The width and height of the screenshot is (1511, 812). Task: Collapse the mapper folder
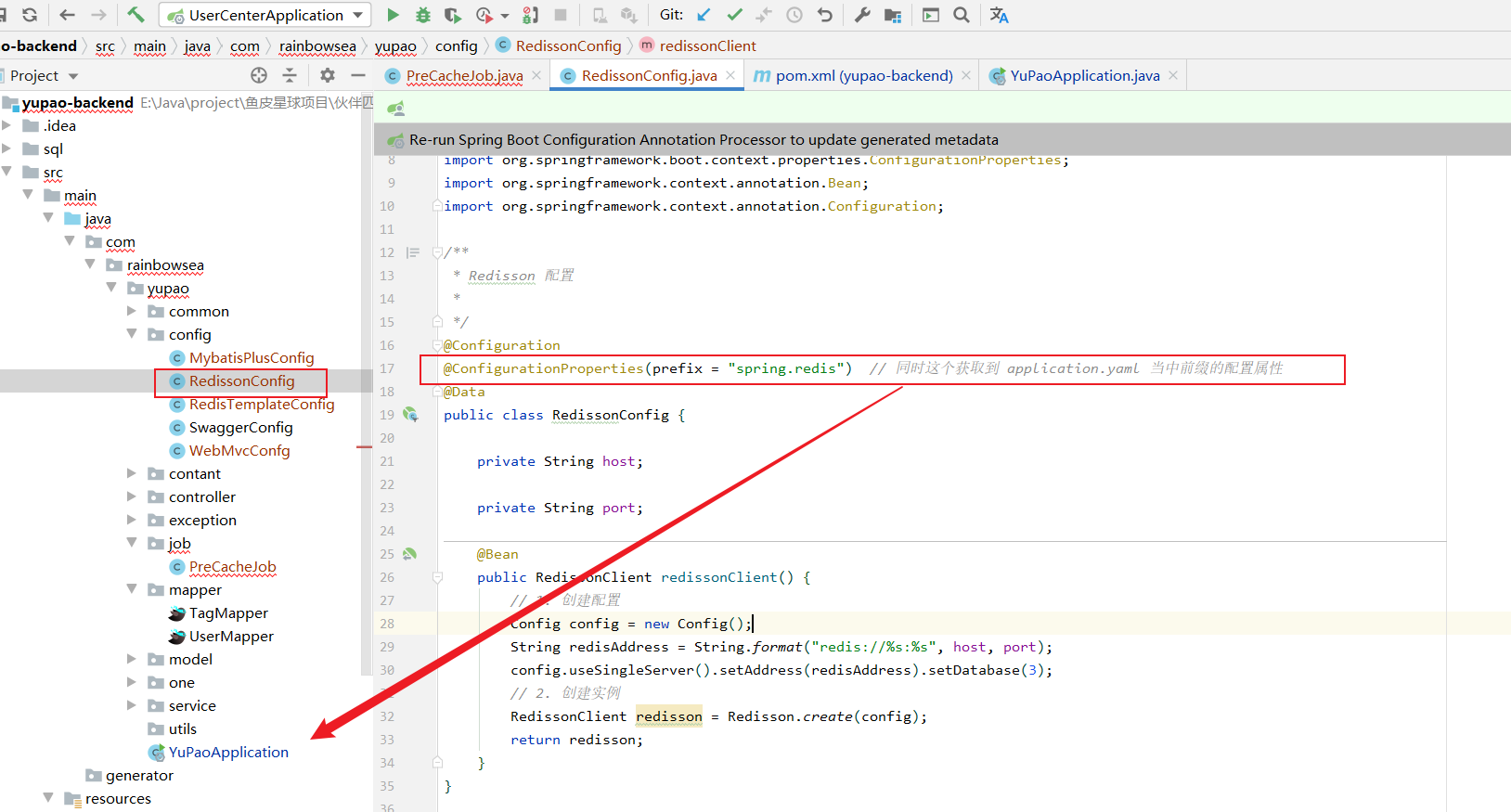(x=132, y=589)
